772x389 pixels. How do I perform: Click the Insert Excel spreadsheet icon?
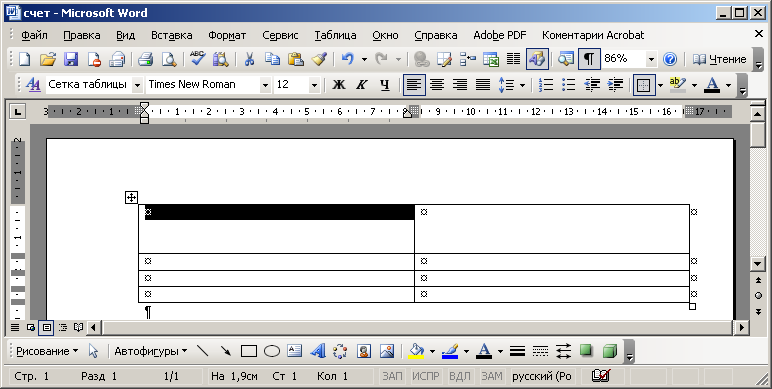[491, 59]
